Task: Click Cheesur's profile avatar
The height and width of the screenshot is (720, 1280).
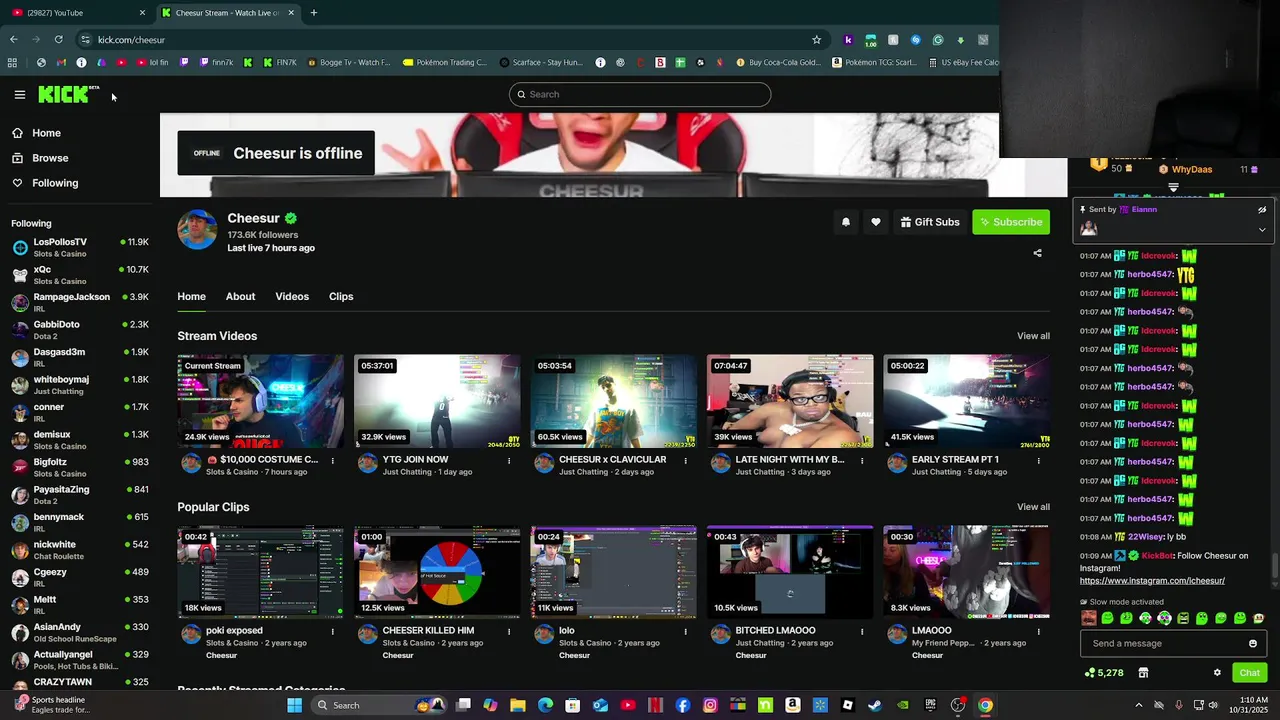Action: [x=197, y=229]
